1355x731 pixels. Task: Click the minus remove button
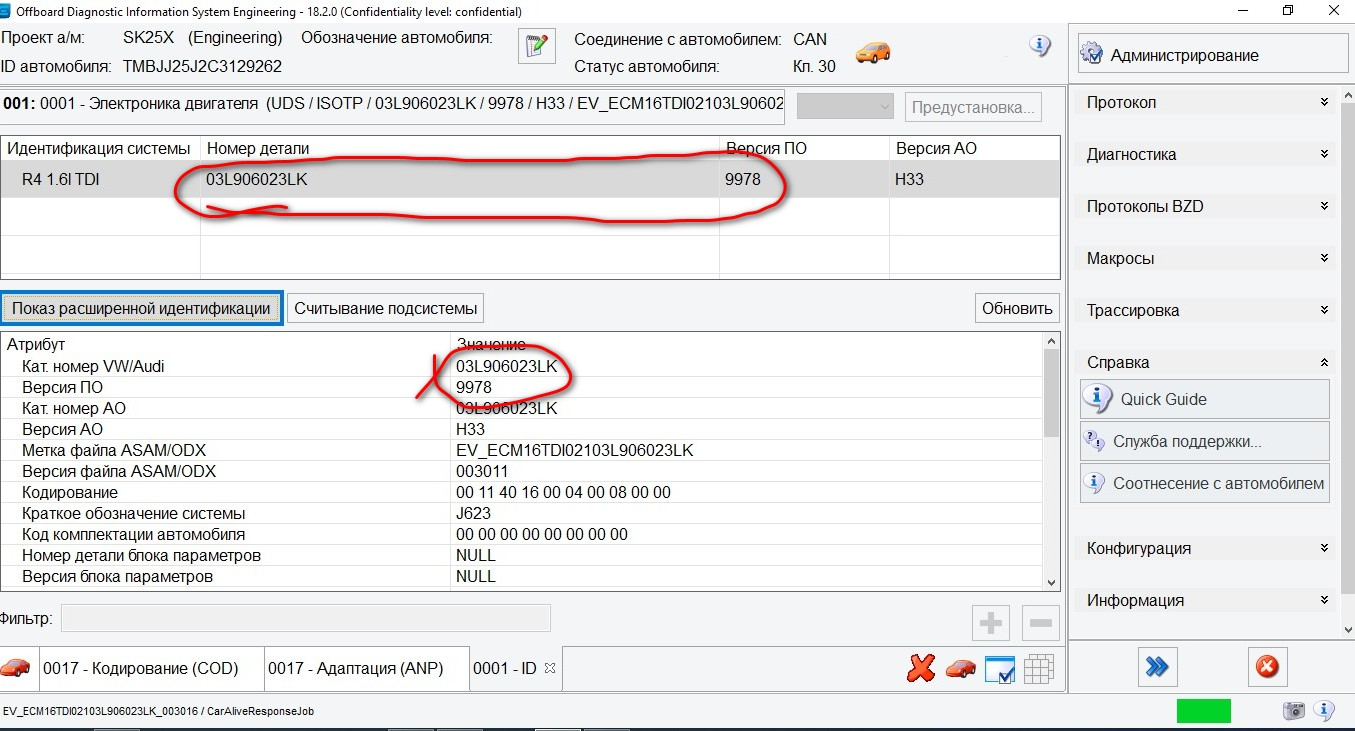1040,623
